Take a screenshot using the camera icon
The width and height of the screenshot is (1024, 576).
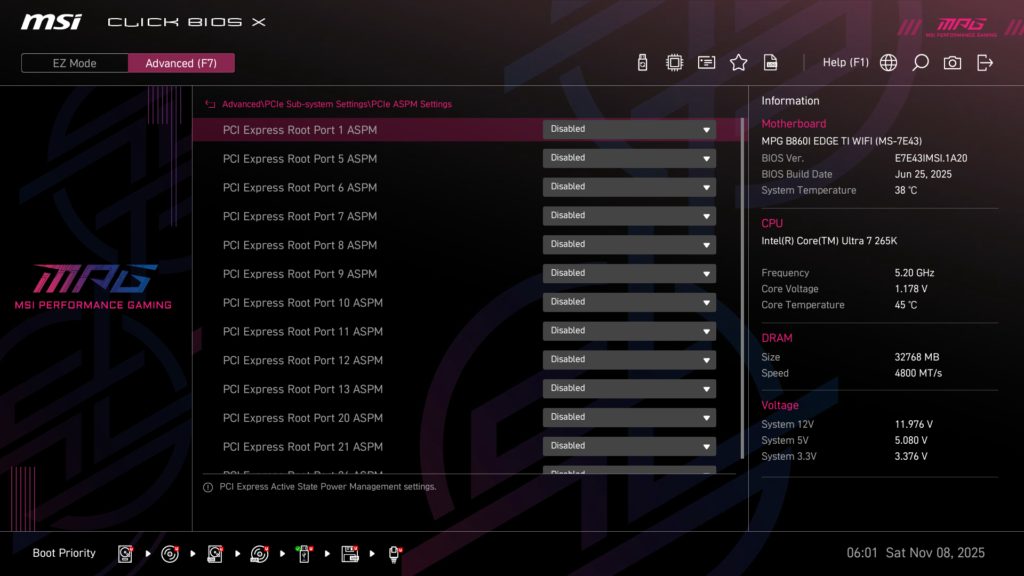(953, 62)
